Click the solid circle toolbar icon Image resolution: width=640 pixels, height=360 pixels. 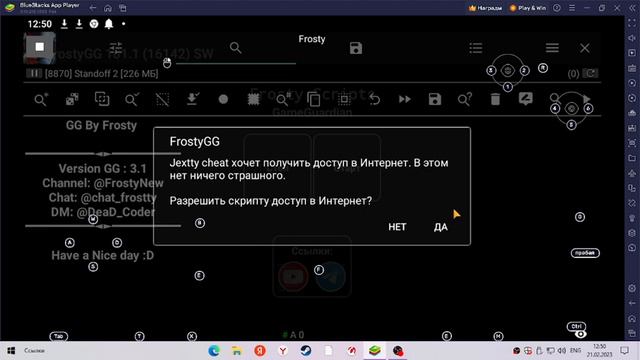(223, 99)
